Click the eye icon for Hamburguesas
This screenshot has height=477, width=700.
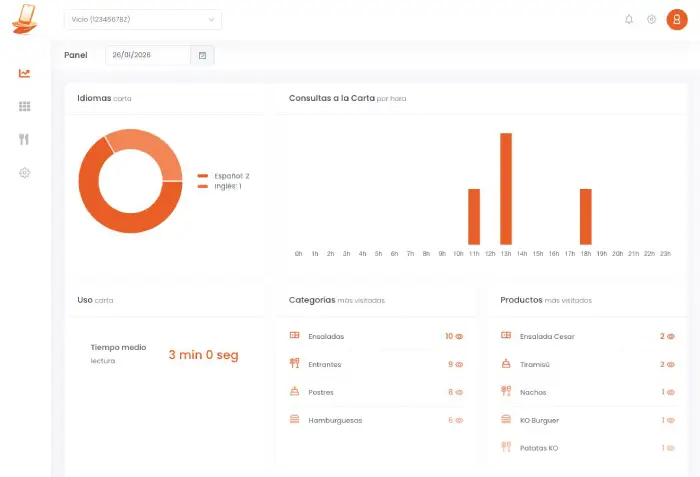460,421
